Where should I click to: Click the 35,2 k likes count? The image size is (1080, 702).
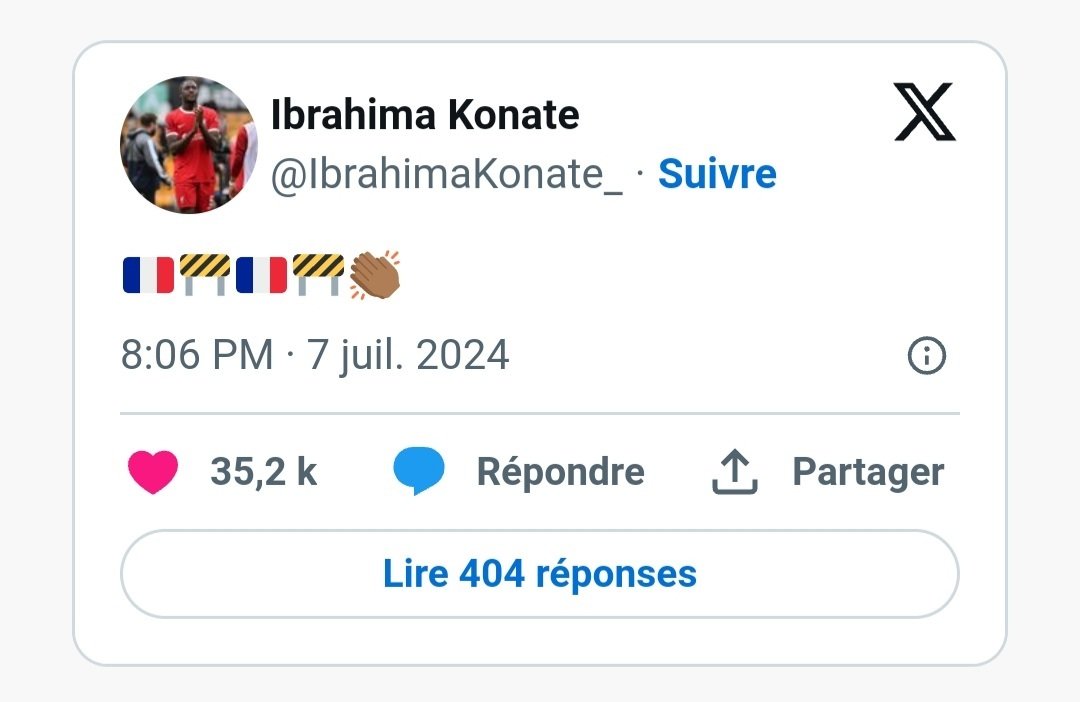(263, 472)
